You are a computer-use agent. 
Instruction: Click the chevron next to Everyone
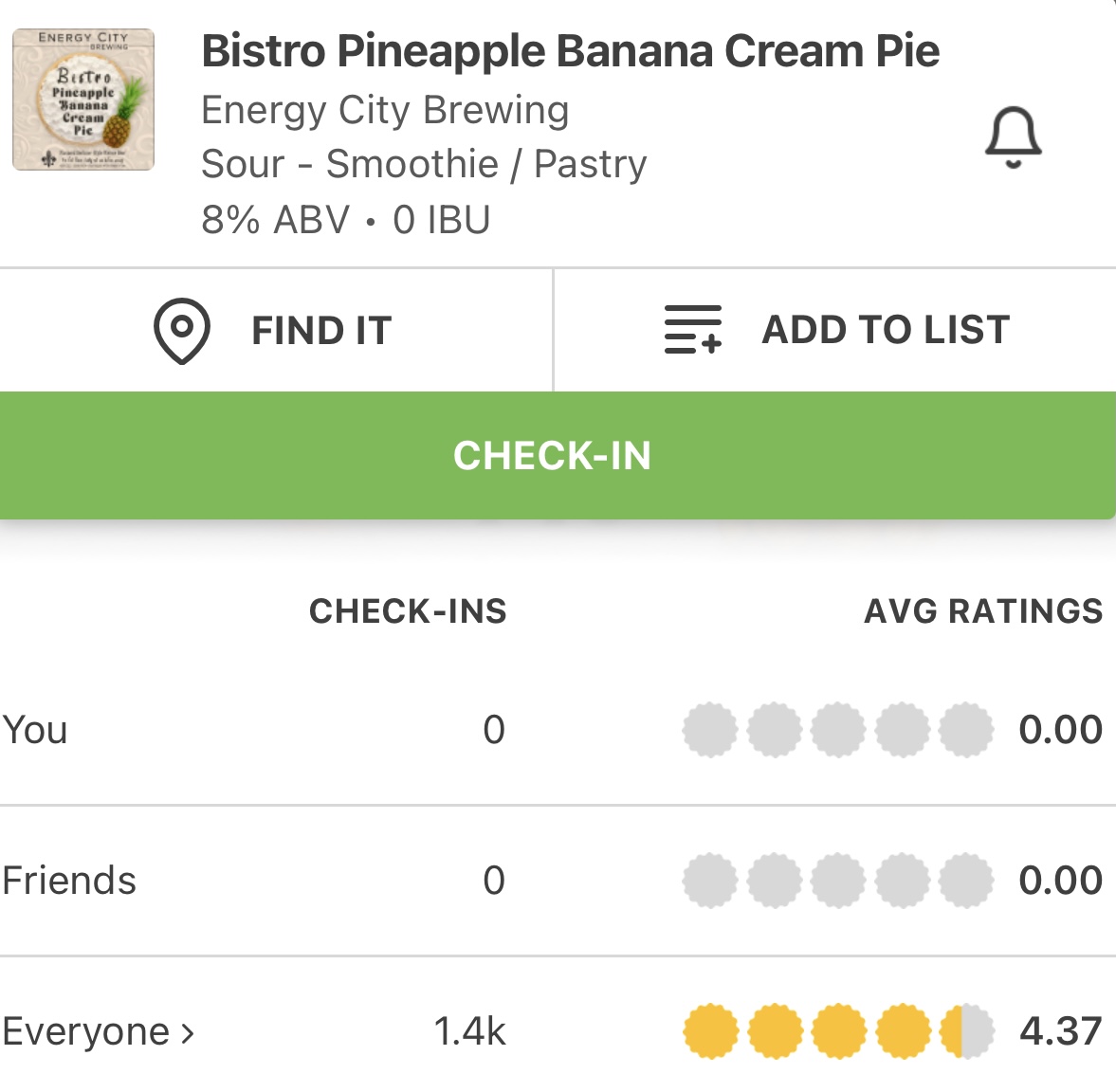click(188, 1032)
